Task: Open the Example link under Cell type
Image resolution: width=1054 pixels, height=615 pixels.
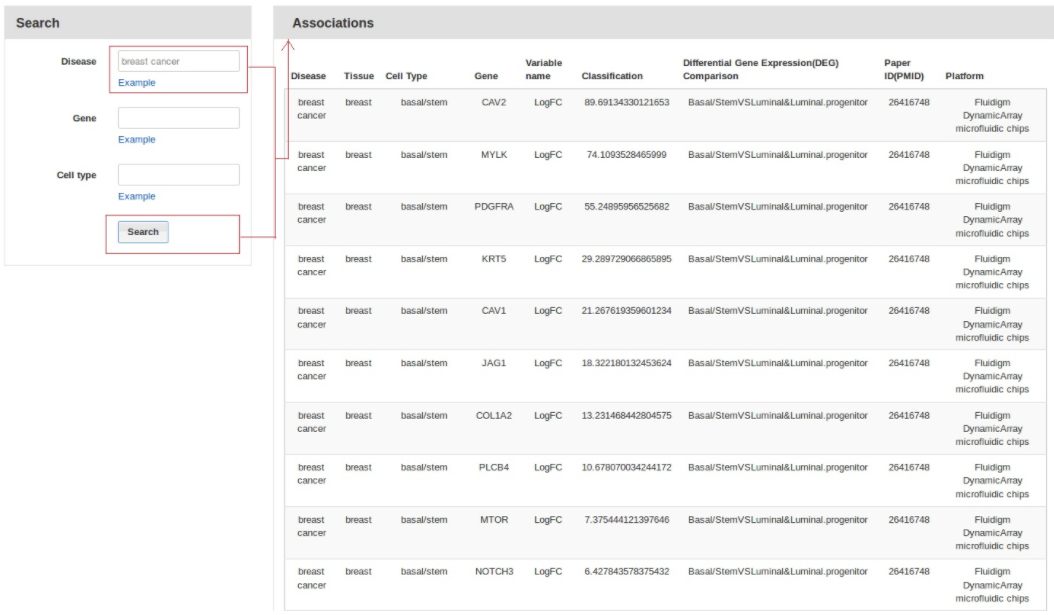Action: coord(136,196)
